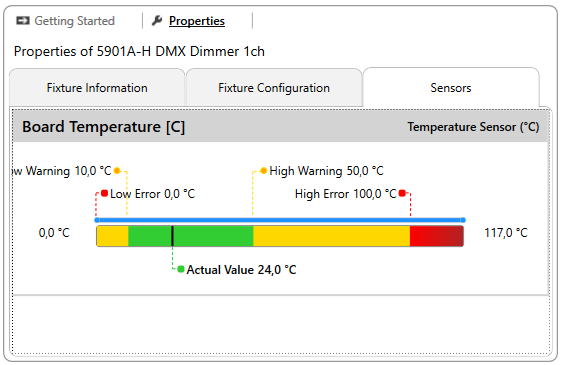Screen dimensions: 561x365
Task: Click the blue range slider left handle
Action: coord(97,220)
